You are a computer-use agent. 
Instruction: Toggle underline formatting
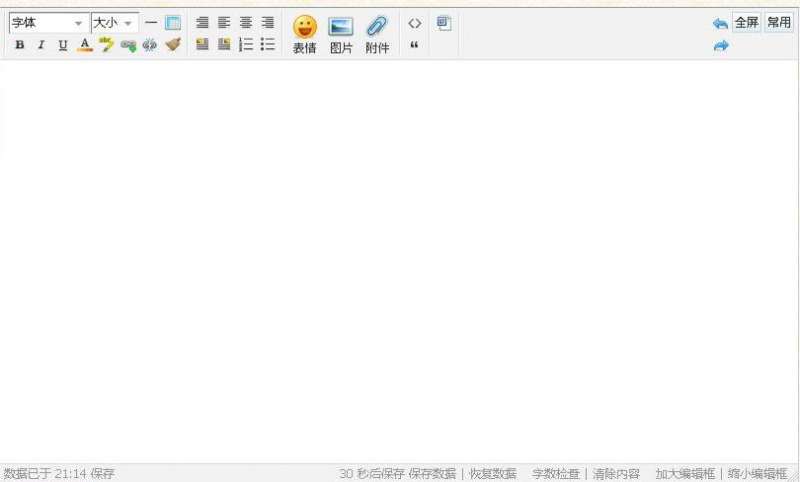(63, 45)
